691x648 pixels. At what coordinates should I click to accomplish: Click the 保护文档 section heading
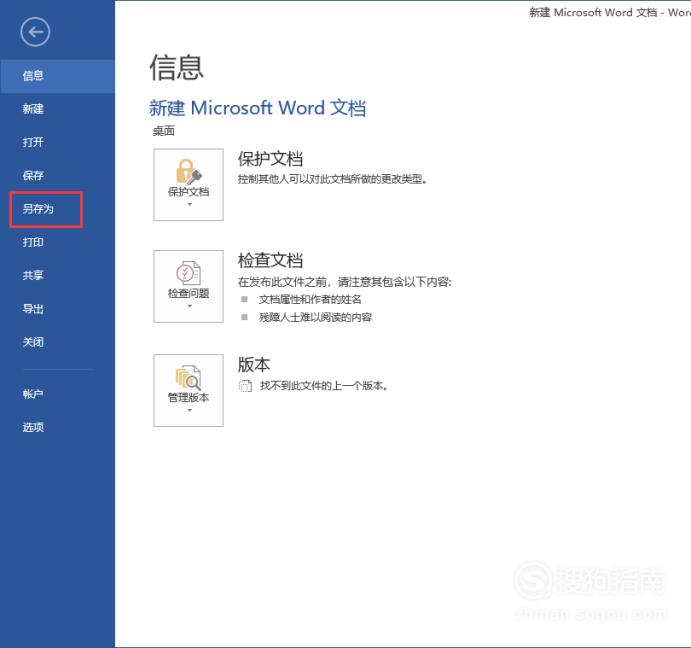270,159
